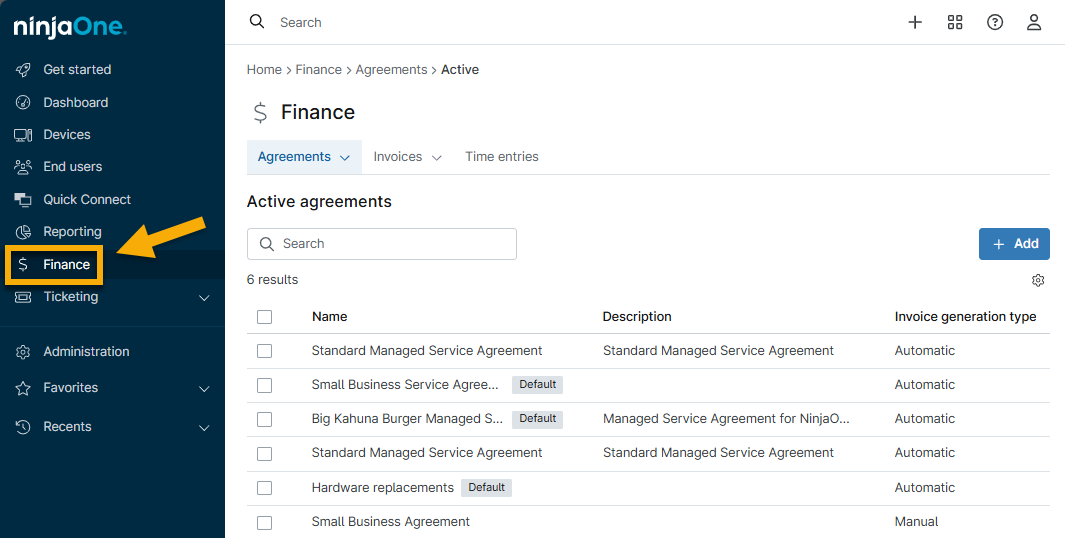Click the Reporting pie chart icon

23,232
